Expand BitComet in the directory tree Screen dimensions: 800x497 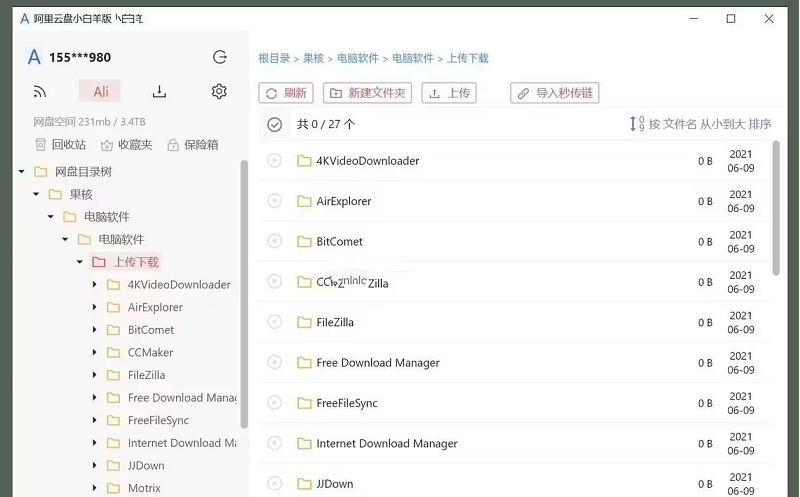(94, 330)
